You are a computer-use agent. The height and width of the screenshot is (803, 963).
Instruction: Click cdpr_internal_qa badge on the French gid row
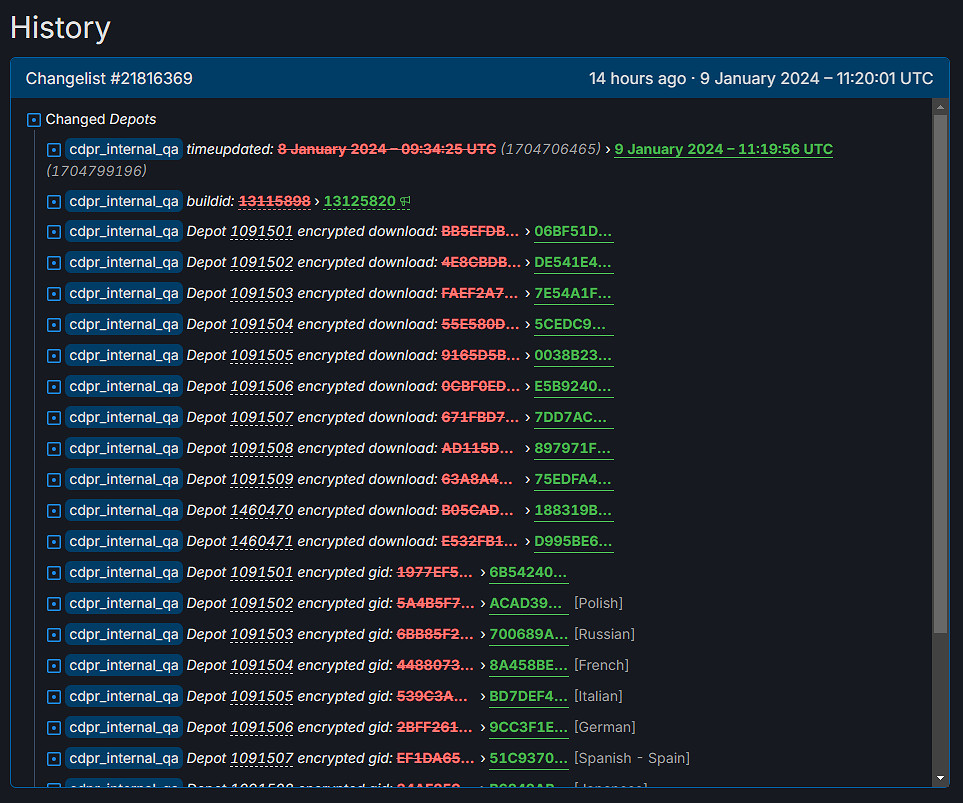124,666
